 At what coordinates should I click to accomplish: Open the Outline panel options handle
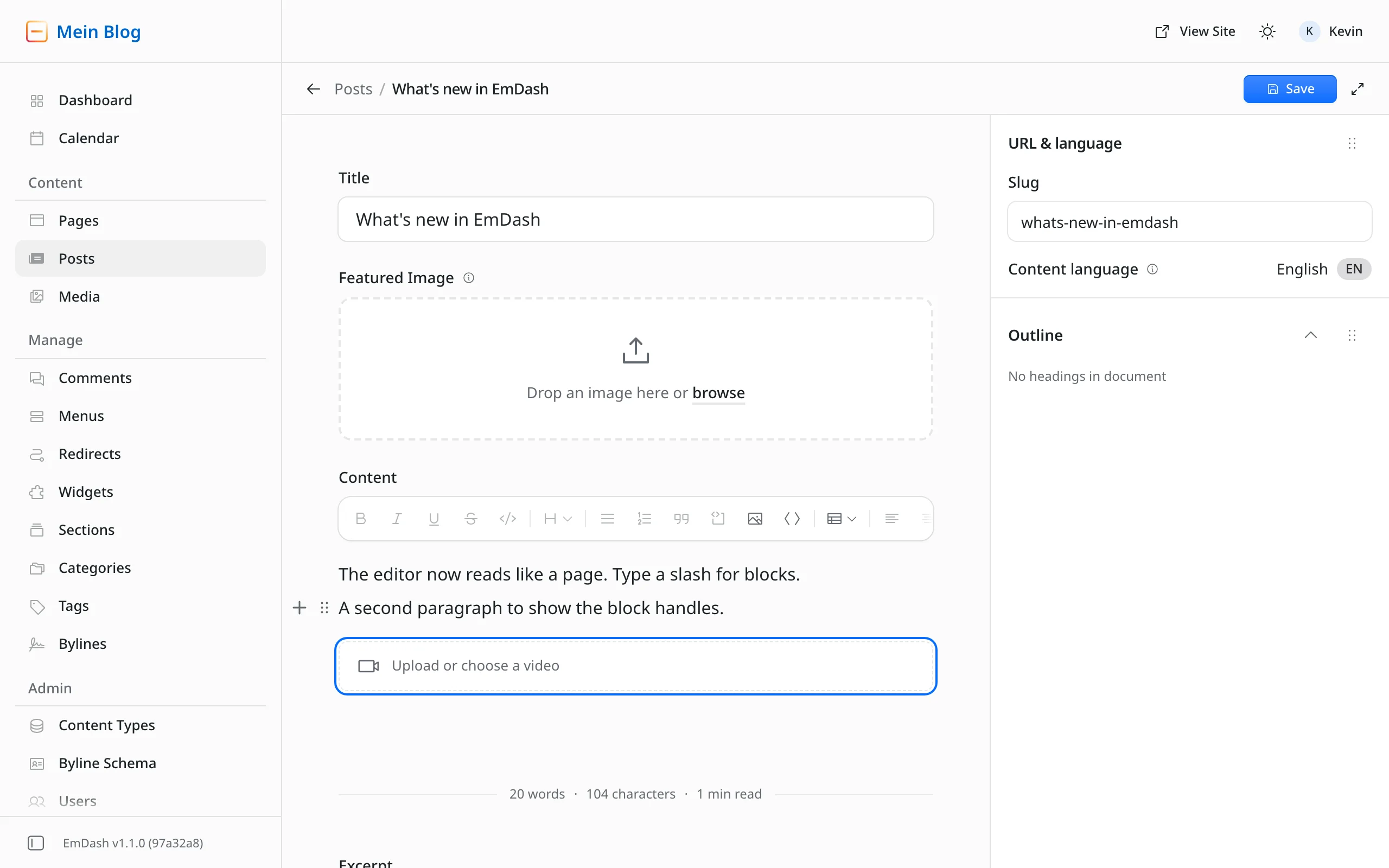[1352, 335]
